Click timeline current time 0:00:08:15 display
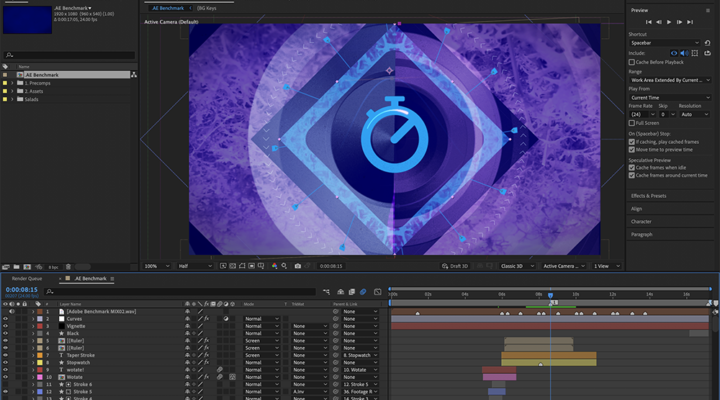The width and height of the screenshot is (720, 400). pos(22,290)
